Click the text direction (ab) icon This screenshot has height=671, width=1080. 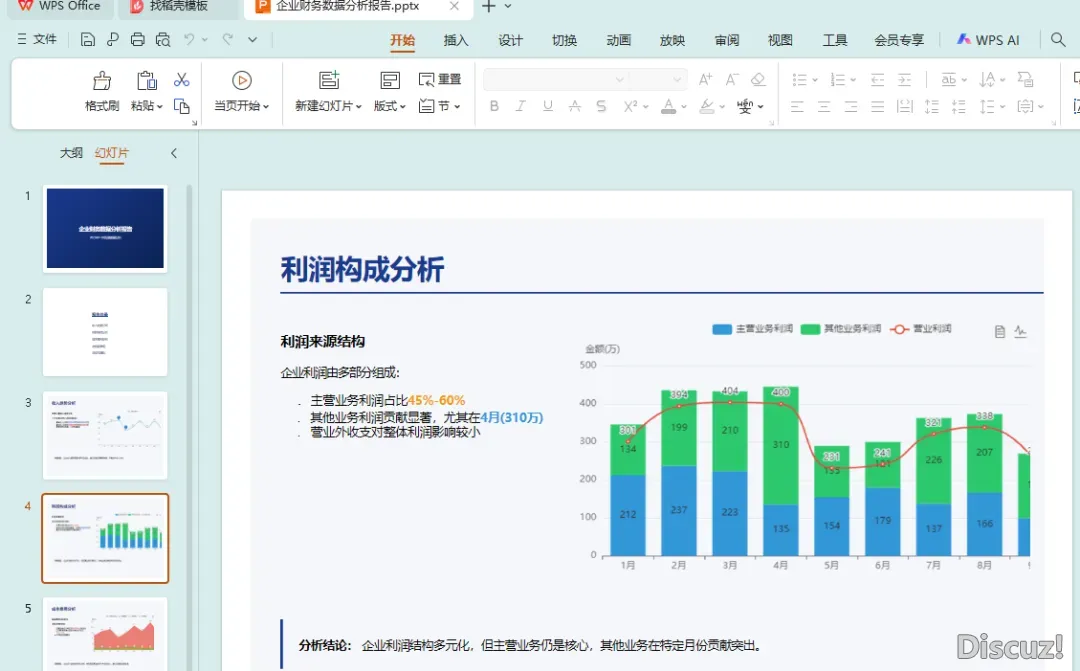[948, 80]
